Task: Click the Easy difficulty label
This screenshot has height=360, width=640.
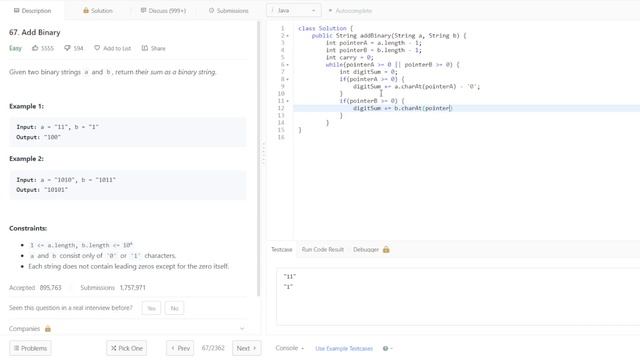Action: click(15, 48)
